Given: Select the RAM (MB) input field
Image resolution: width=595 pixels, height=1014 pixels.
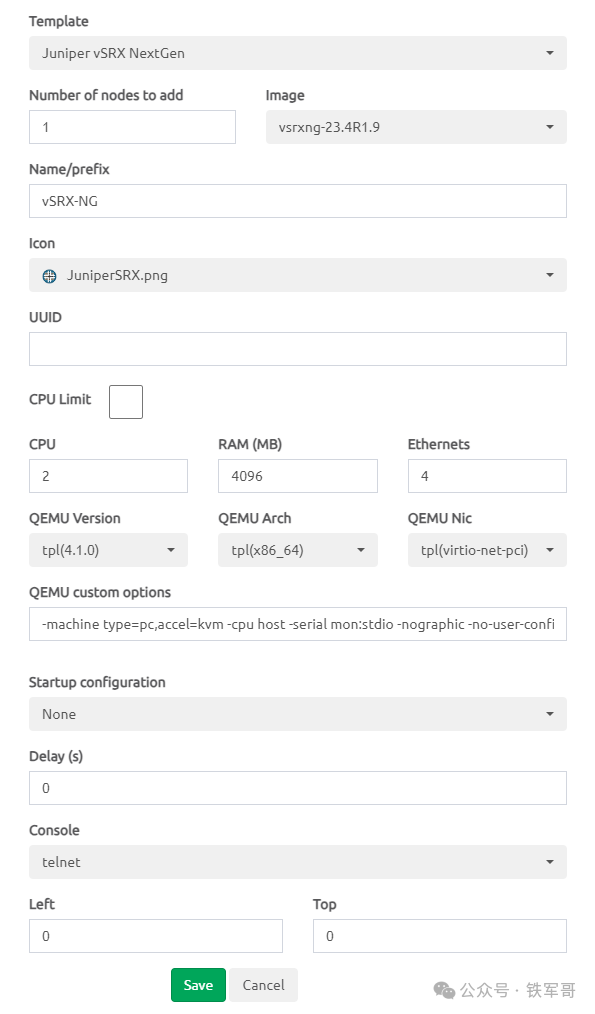Looking at the screenshot, I should pos(298,476).
